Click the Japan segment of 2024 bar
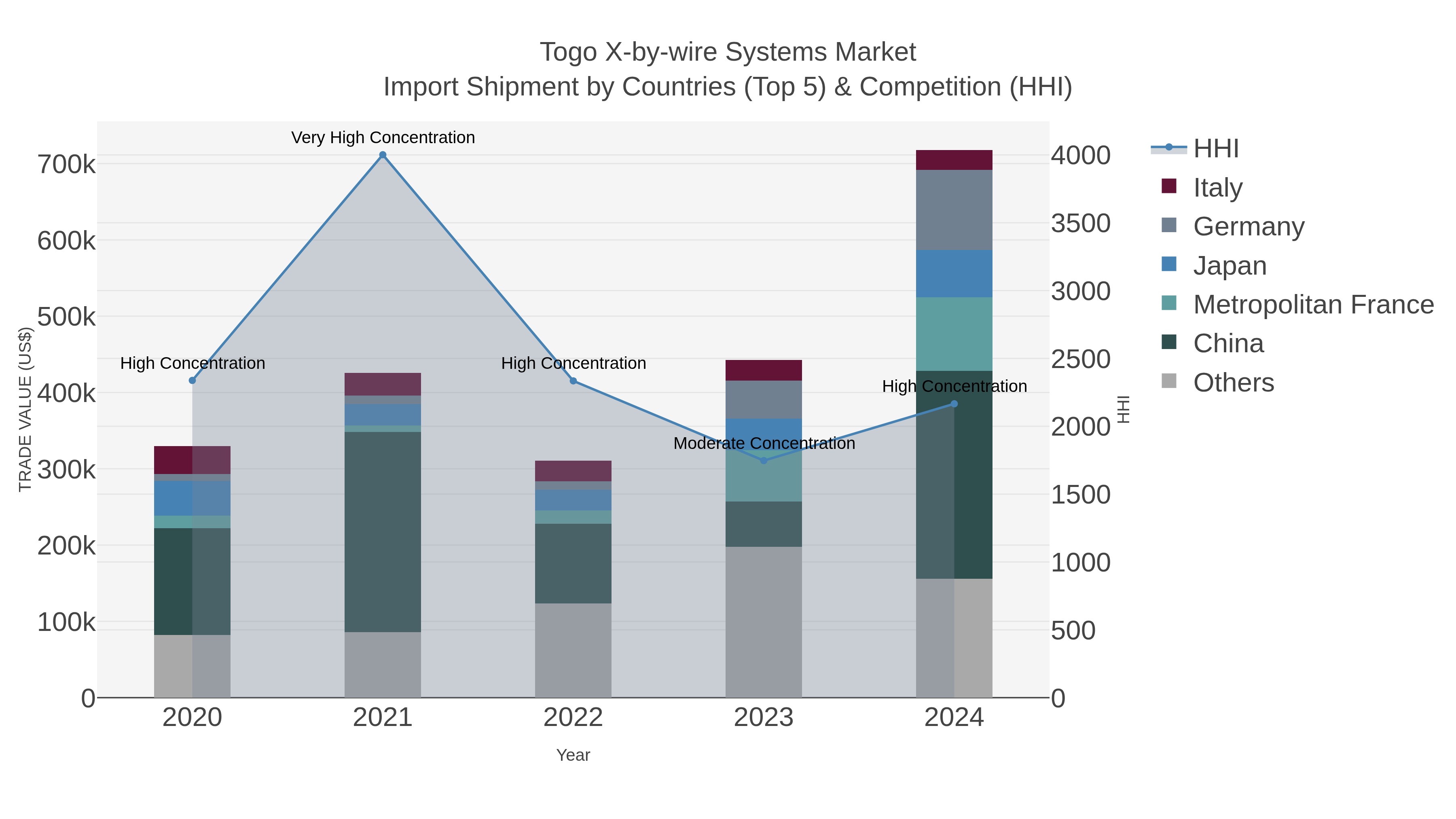Viewport: 1456px width, 819px height. [x=954, y=273]
